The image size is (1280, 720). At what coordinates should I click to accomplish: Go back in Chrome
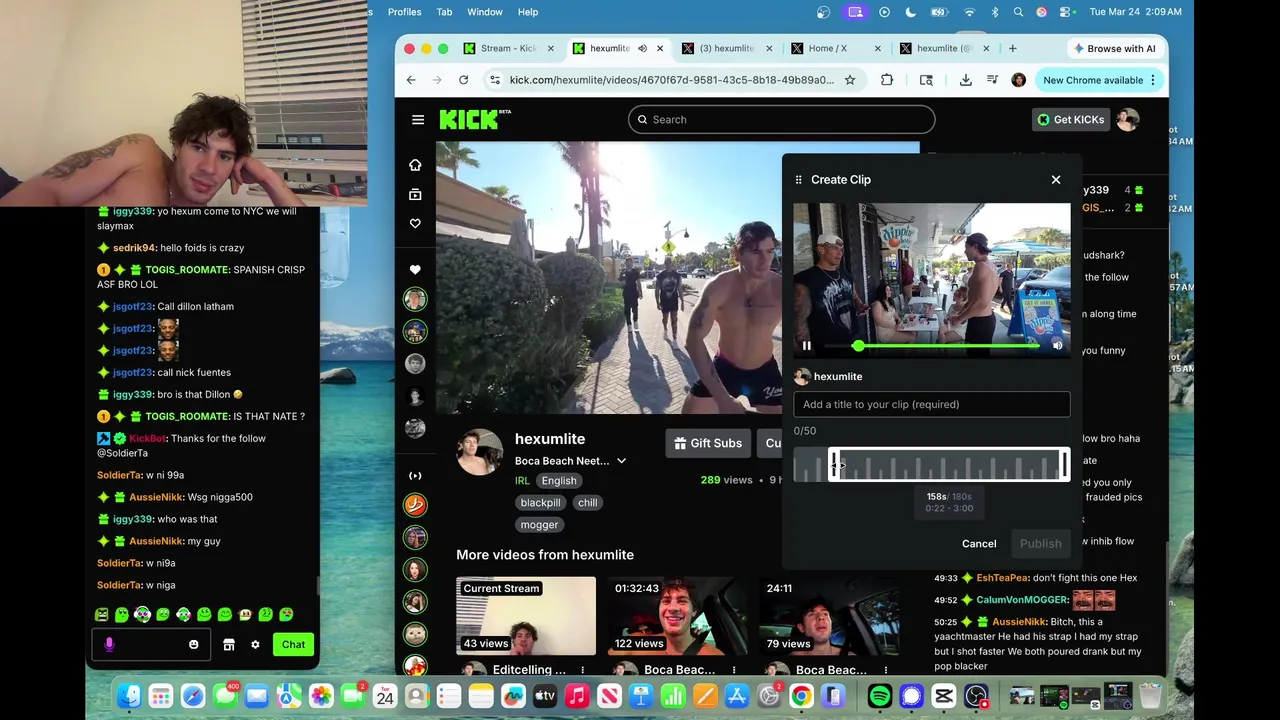tap(411, 80)
